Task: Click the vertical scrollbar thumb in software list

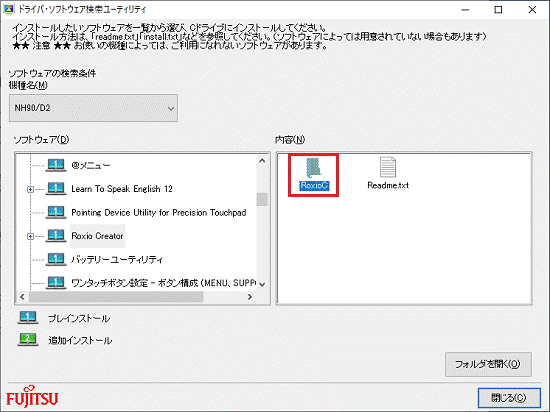Action: coord(262,199)
